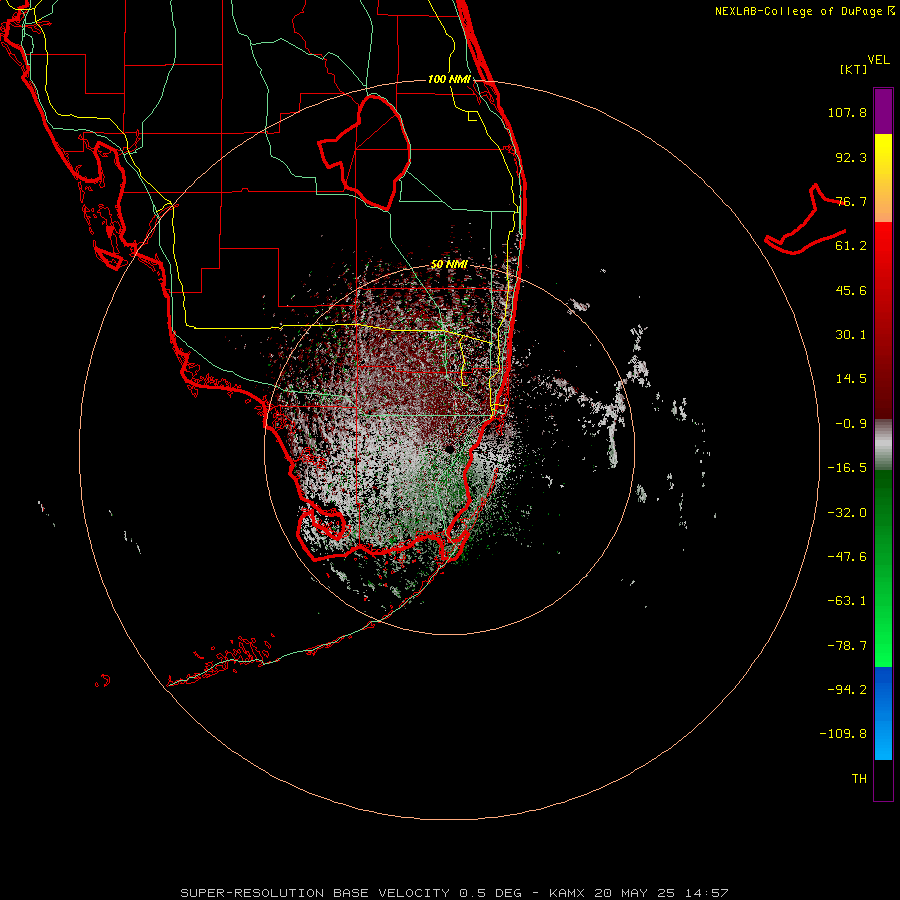Click the 45.6 velocity scale value

pos(851,290)
